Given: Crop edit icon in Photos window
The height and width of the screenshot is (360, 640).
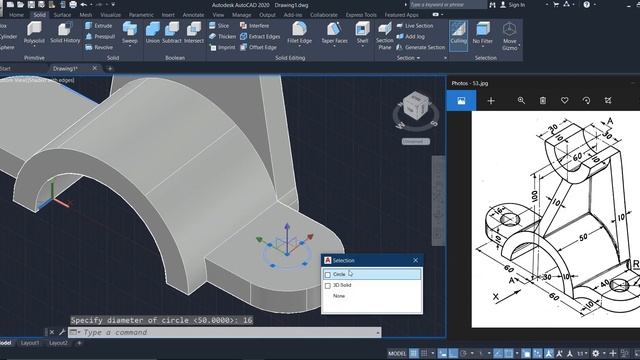Looking at the screenshot, I should pos(608,100).
